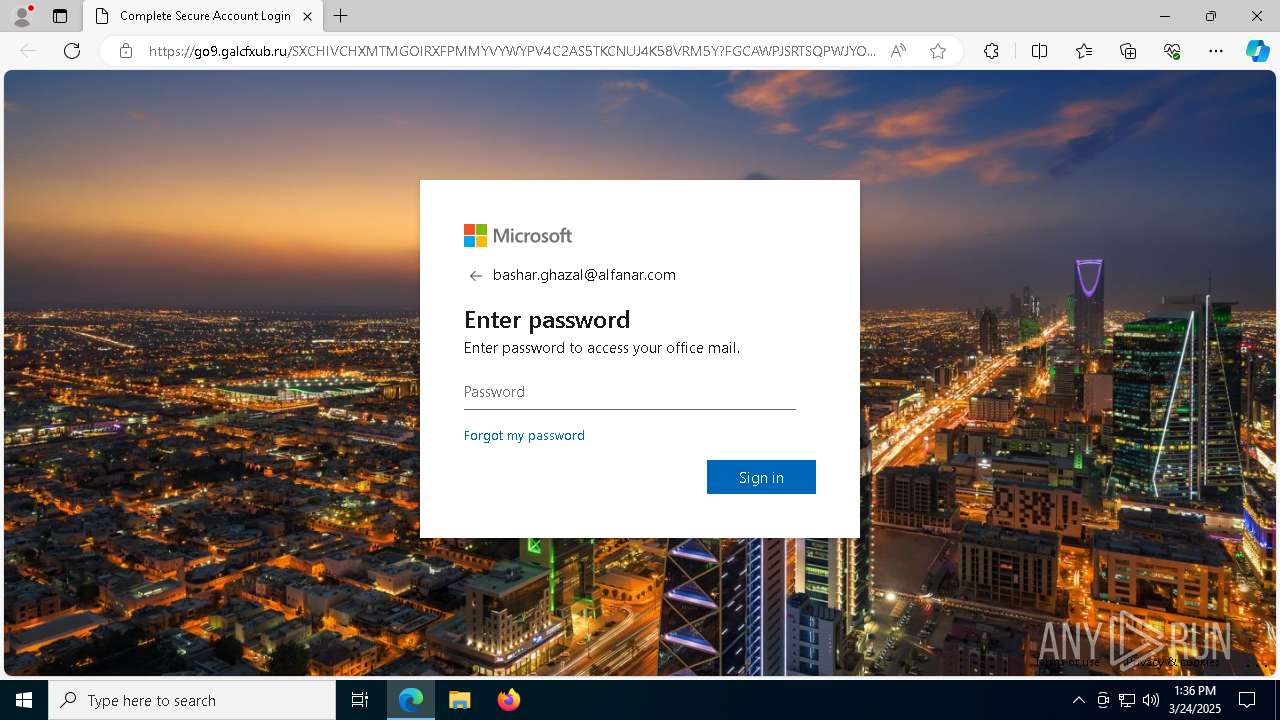This screenshot has height=720, width=1280.
Task: Open File Explorer from taskbar
Action: click(459, 700)
